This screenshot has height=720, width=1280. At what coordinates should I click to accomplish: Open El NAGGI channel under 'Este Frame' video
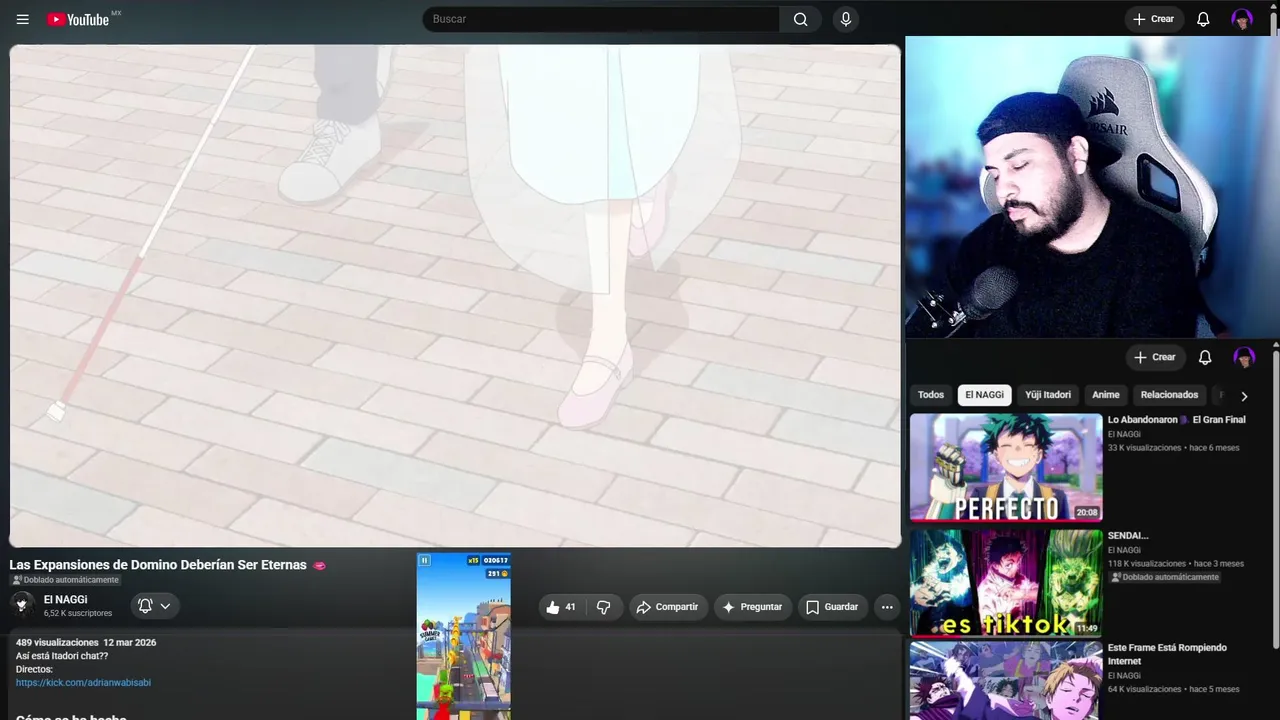coord(1124,676)
